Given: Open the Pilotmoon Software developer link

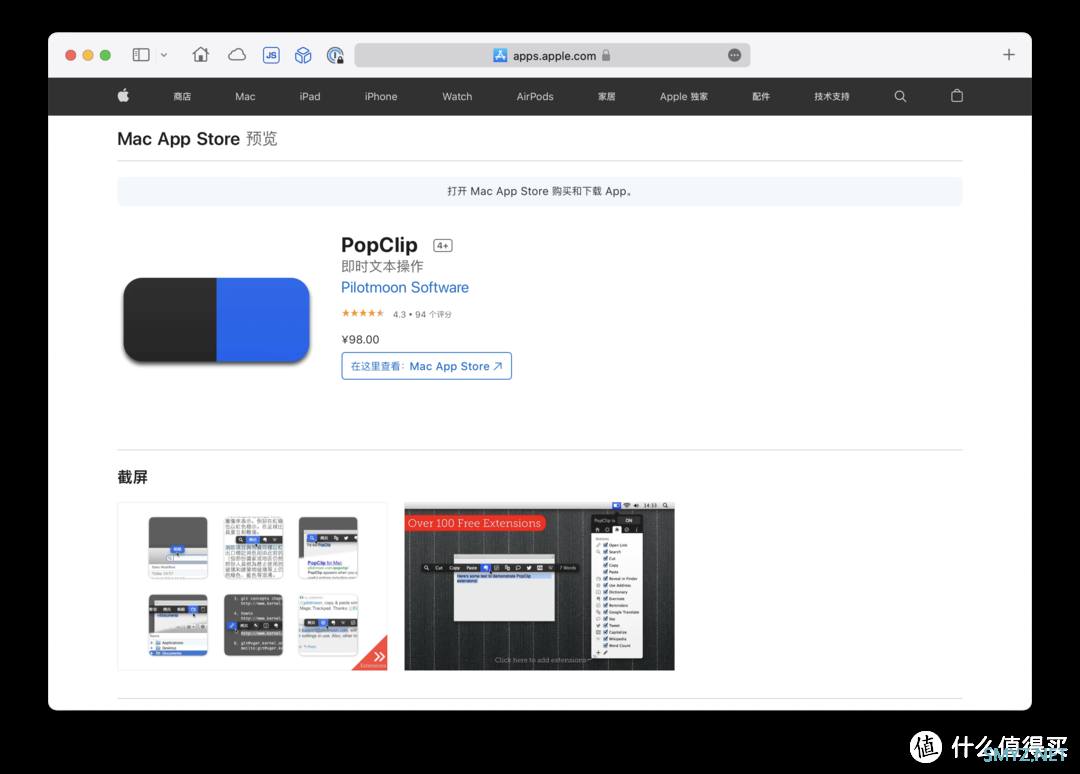Looking at the screenshot, I should [x=405, y=288].
